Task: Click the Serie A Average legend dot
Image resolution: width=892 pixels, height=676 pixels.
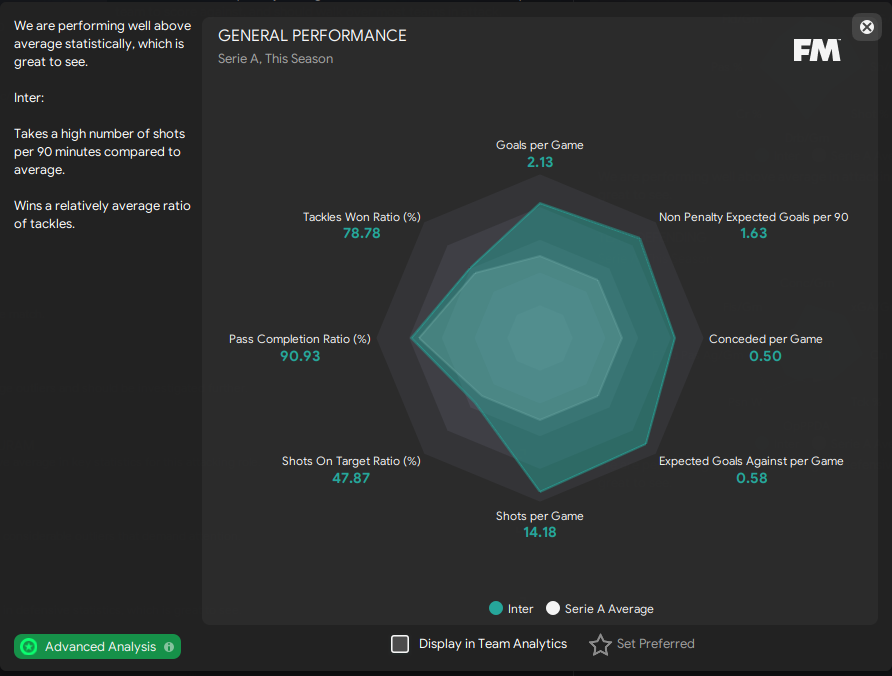Action: pos(552,608)
